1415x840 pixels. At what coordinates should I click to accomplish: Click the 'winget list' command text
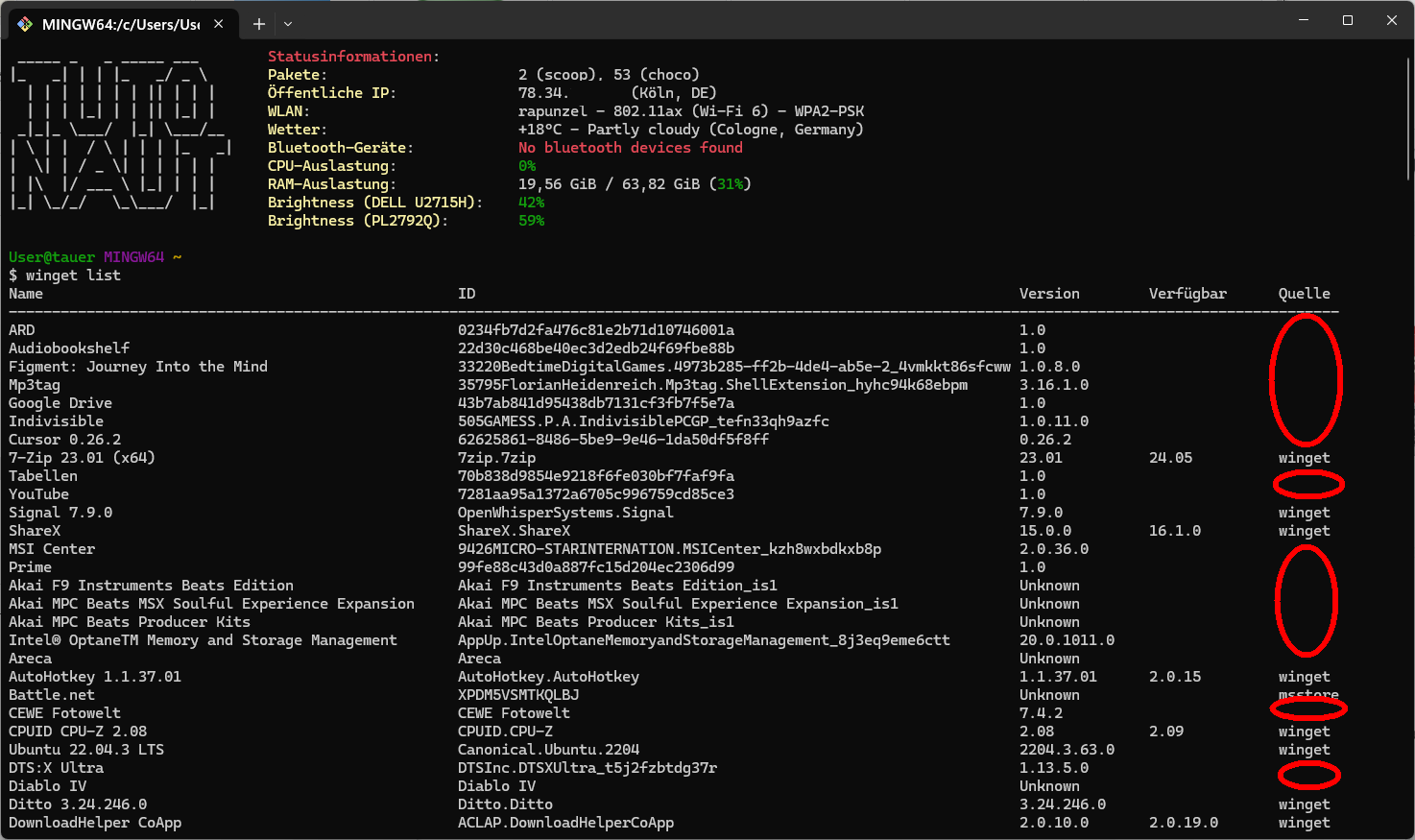(73, 276)
